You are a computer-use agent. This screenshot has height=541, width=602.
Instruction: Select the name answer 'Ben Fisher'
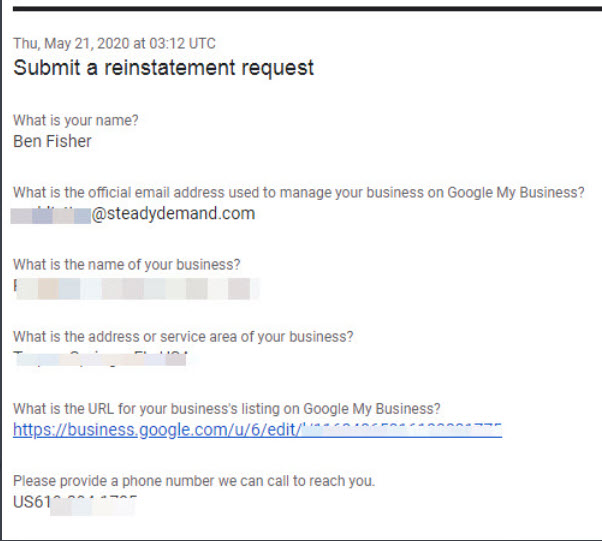52,141
